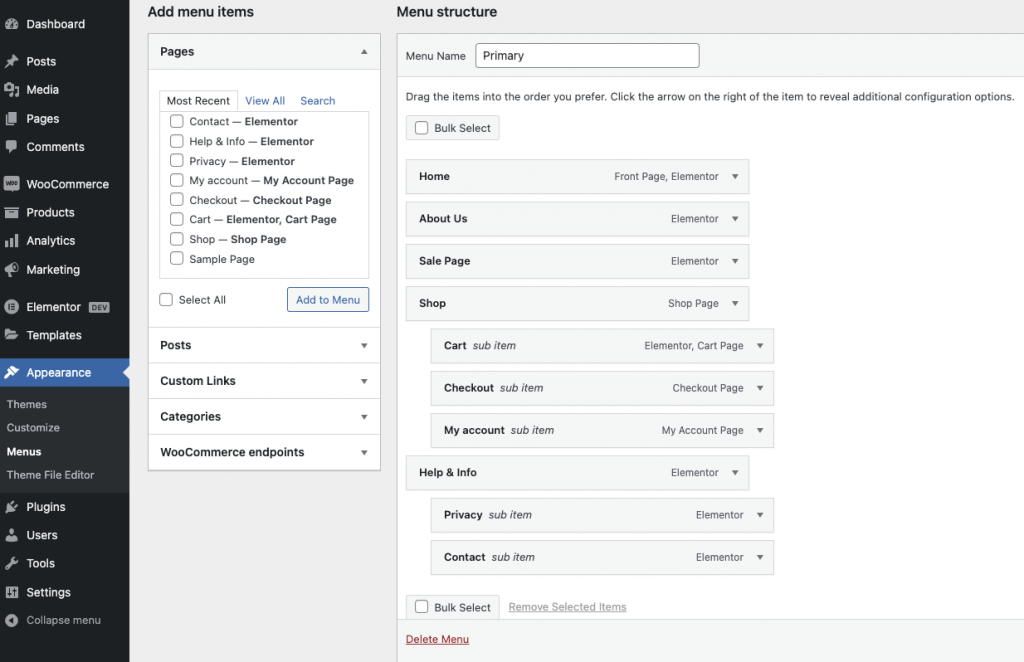Switch to the View All tab
The height and width of the screenshot is (662, 1024).
[x=265, y=101]
